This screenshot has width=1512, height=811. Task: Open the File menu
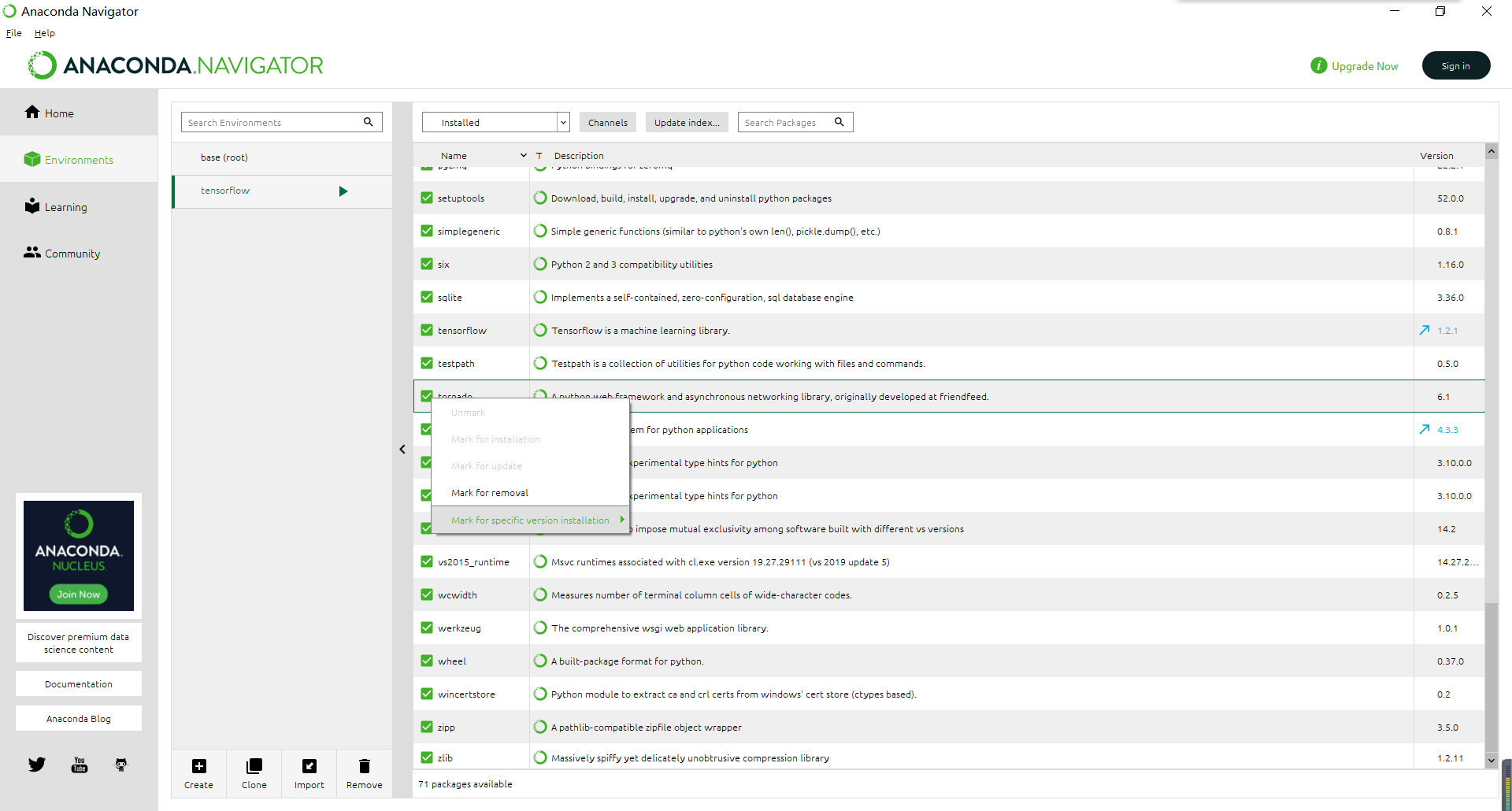click(x=14, y=33)
